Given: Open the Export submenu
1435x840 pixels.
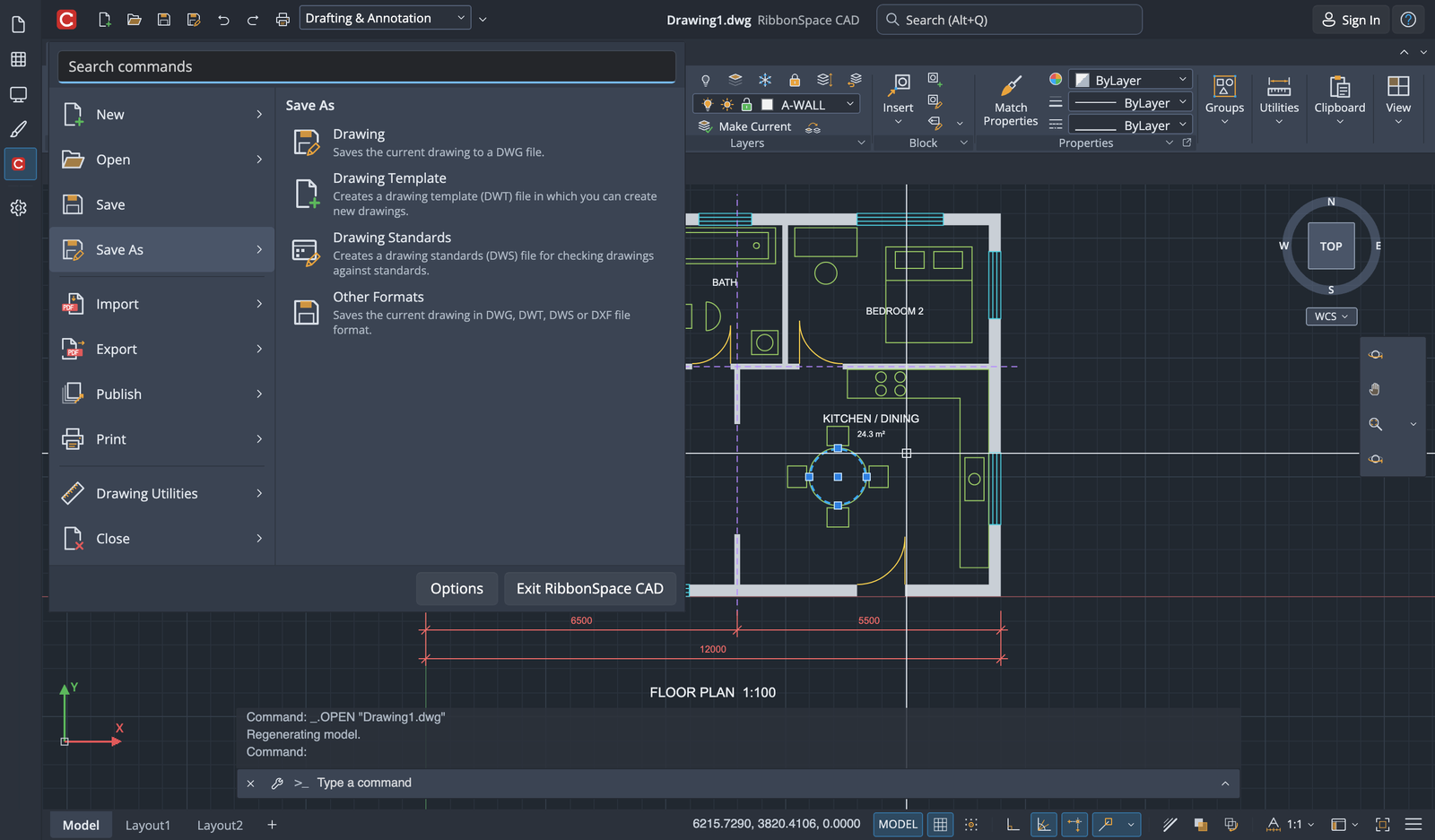Looking at the screenshot, I should coord(162,349).
